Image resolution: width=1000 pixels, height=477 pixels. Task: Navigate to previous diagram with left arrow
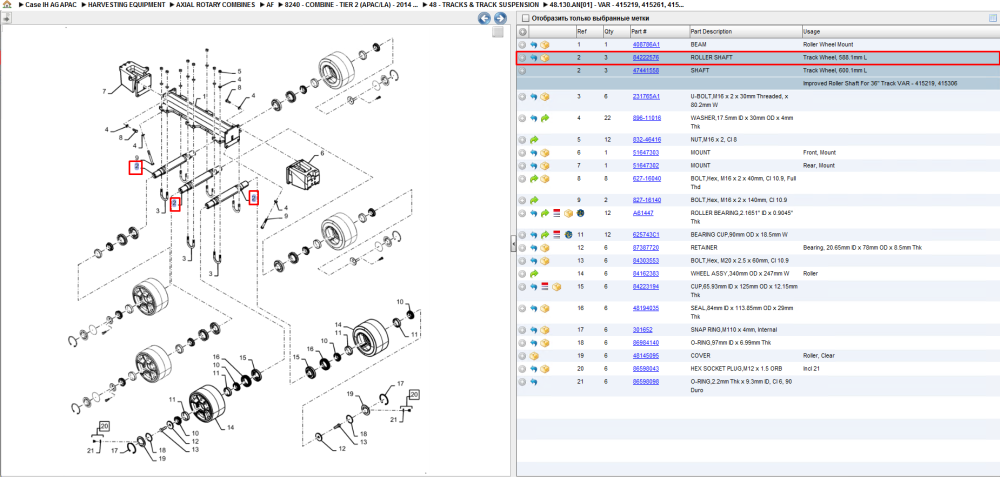(485, 18)
